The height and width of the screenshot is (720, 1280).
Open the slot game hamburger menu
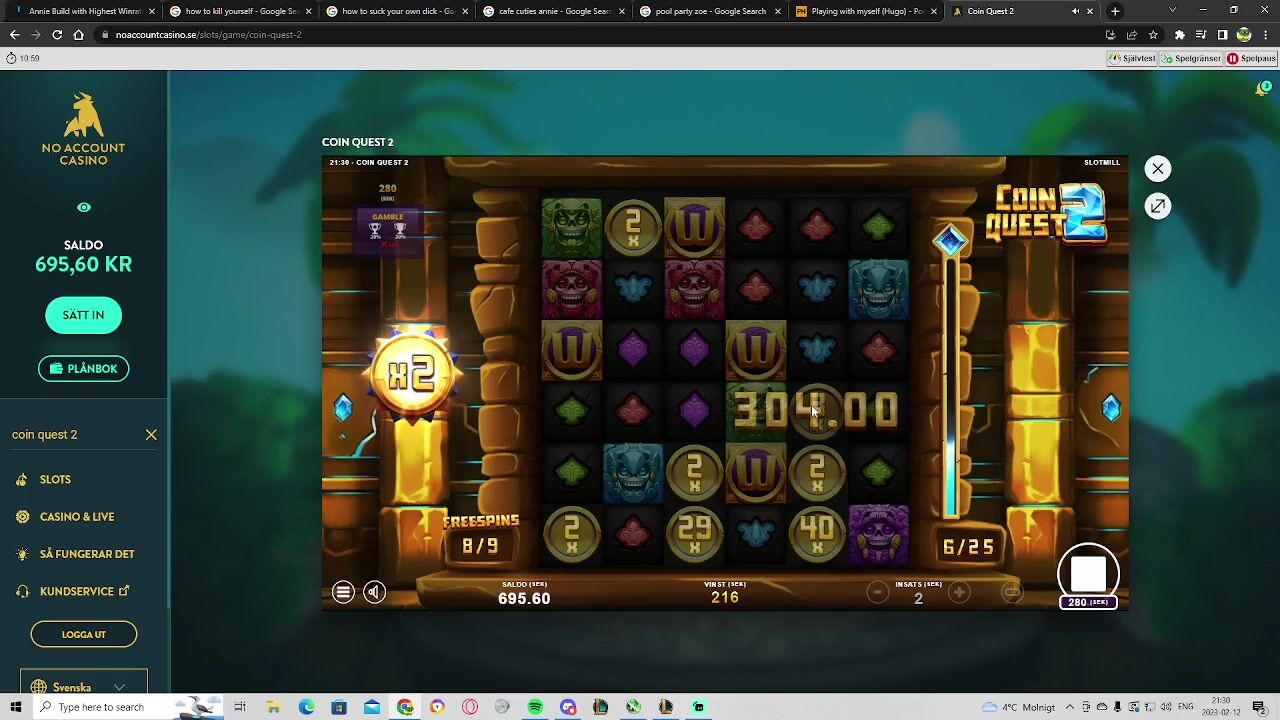(343, 592)
